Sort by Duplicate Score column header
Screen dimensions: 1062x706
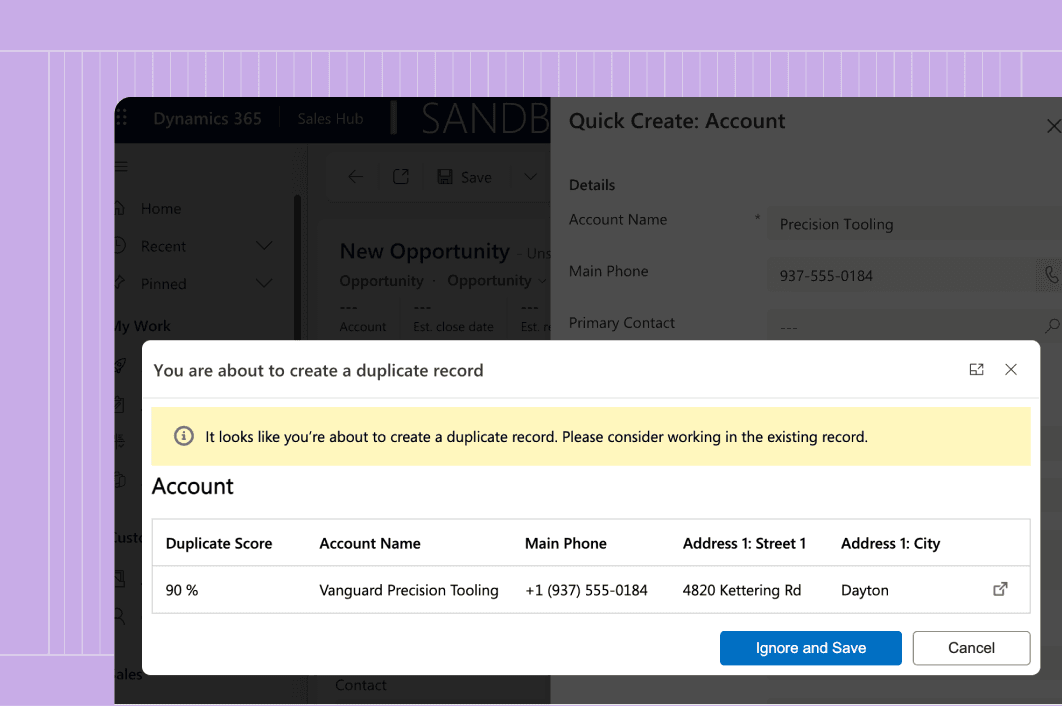(x=219, y=543)
